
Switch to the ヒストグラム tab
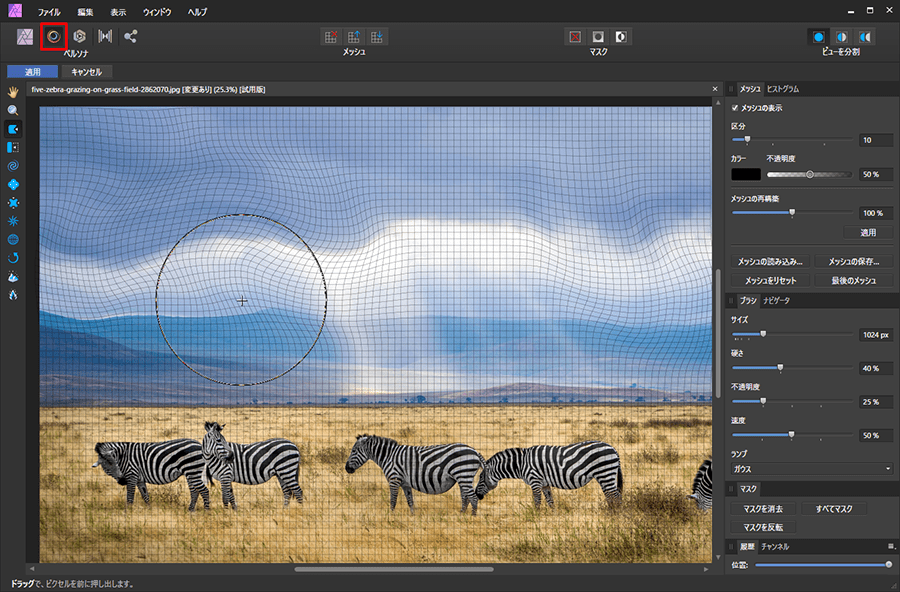click(x=782, y=89)
